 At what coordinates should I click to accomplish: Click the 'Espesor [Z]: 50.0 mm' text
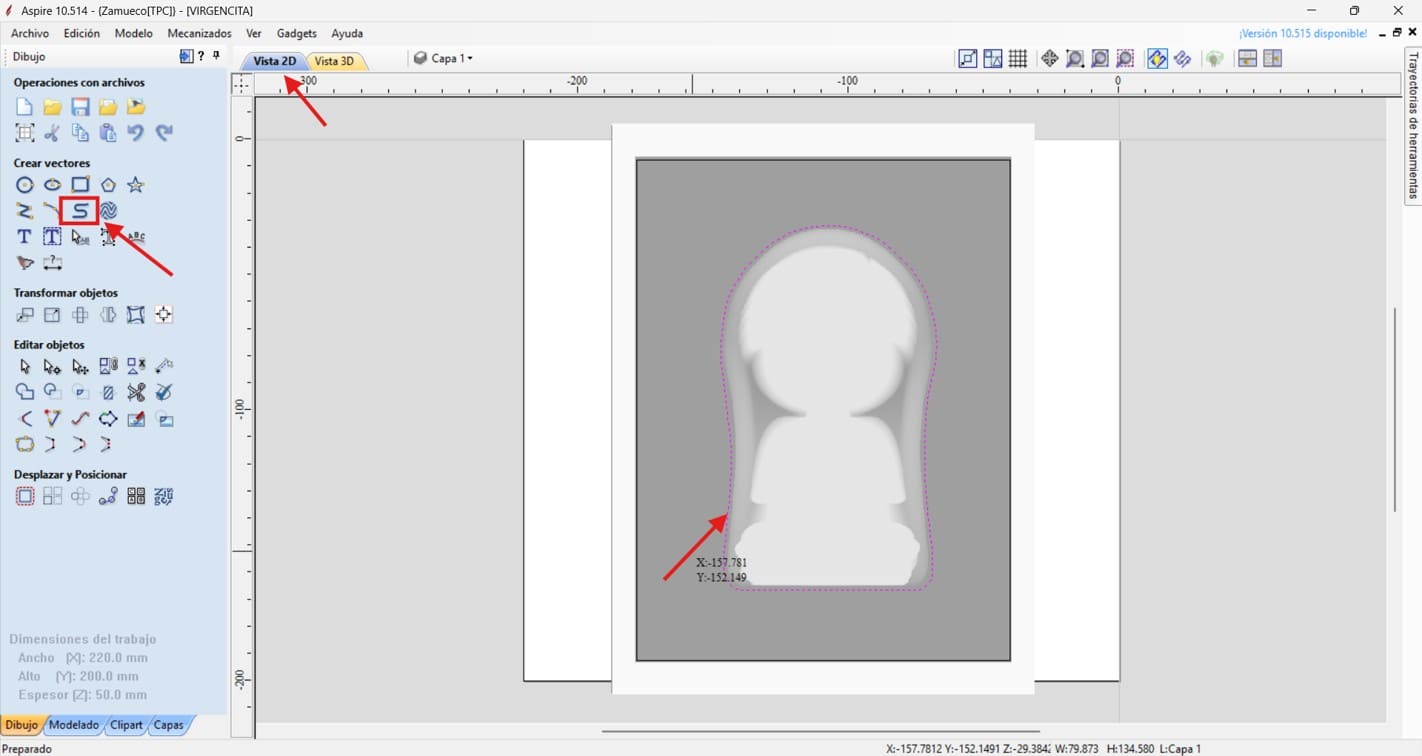(82, 694)
